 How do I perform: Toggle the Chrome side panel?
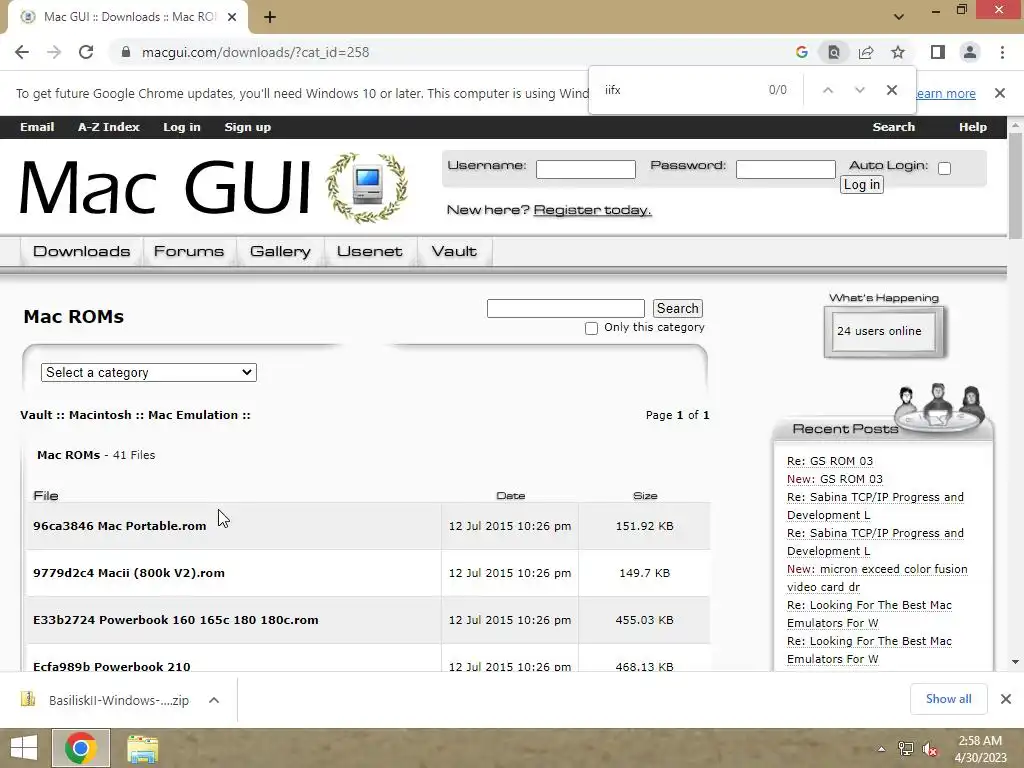(938, 52)
